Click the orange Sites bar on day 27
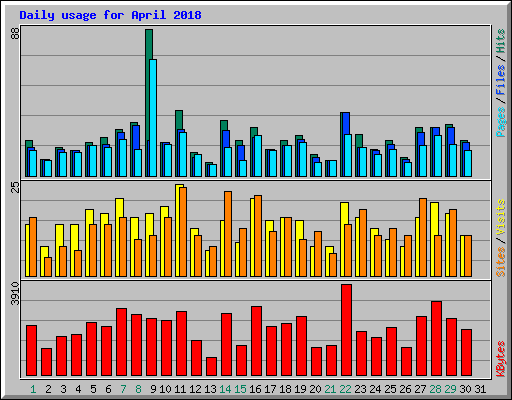512x400 pixels. (x=423, y=237)
